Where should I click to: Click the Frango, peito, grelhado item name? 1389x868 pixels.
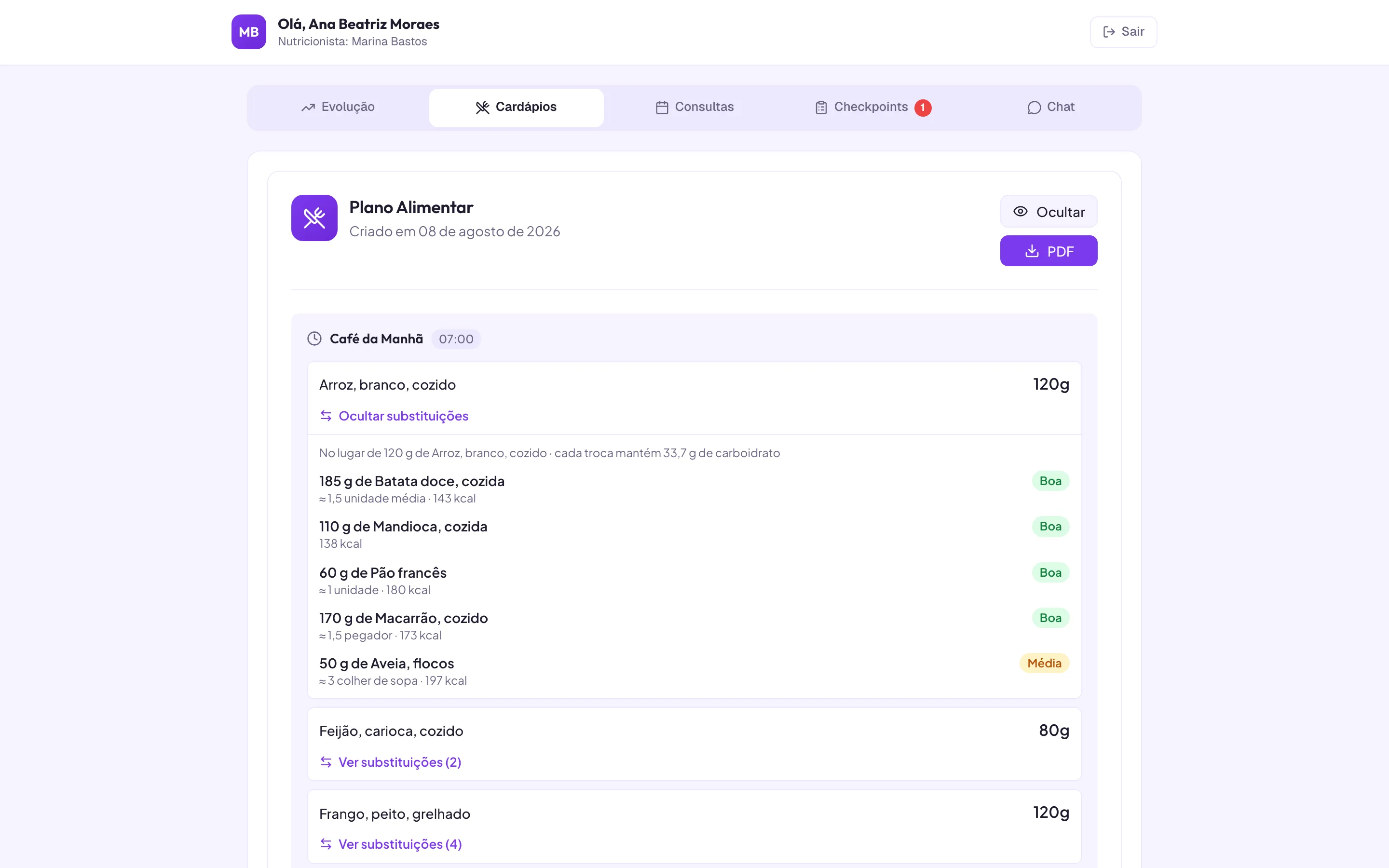tap(395, 814)
